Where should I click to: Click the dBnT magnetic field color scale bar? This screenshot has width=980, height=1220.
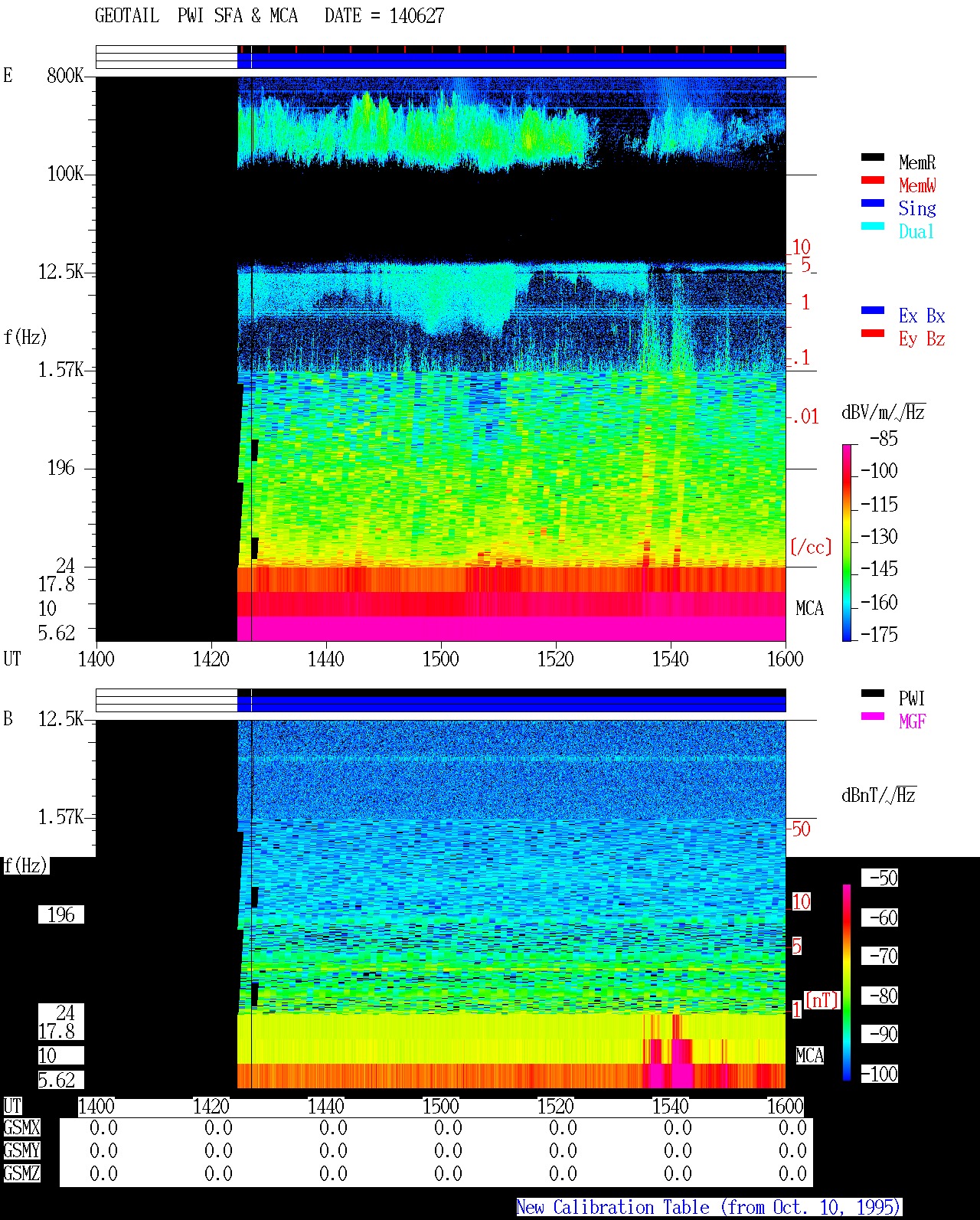pos(847,983)
